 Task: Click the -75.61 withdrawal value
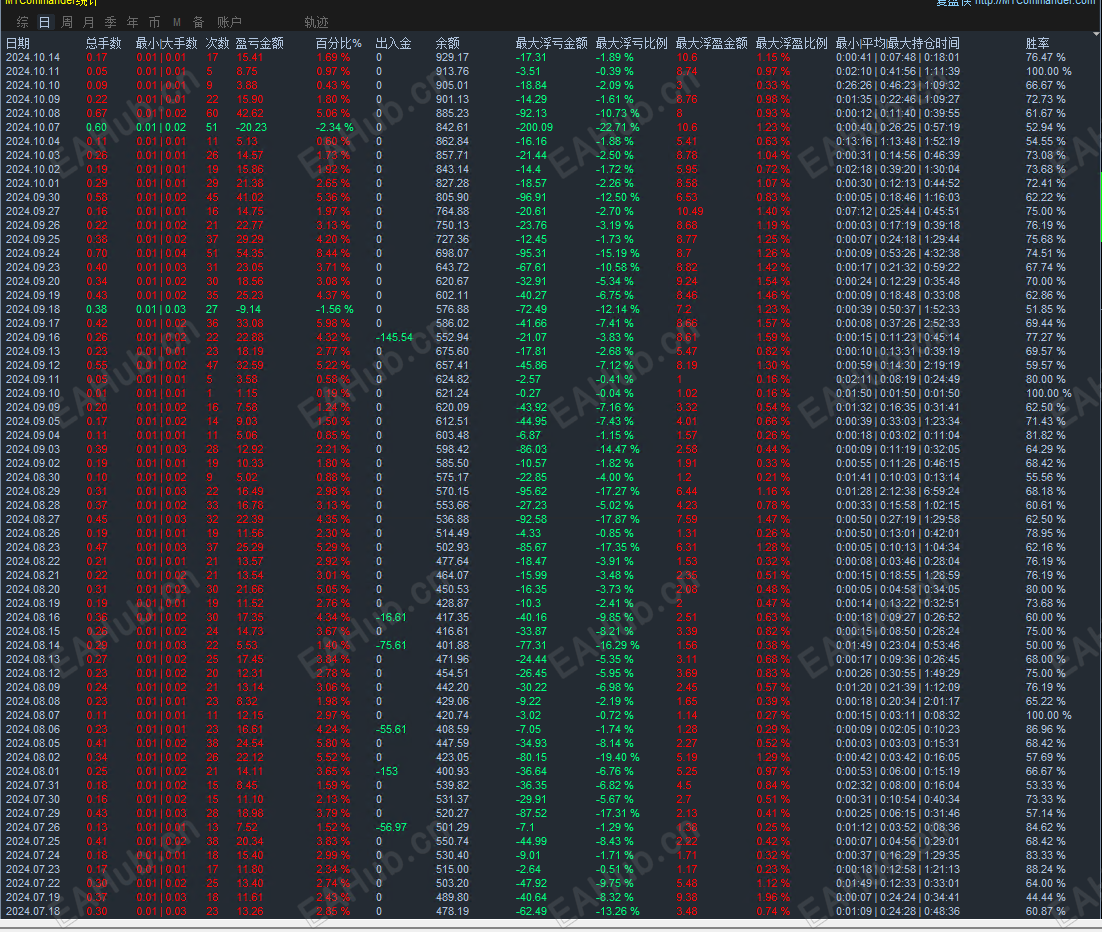pos(391,646)
